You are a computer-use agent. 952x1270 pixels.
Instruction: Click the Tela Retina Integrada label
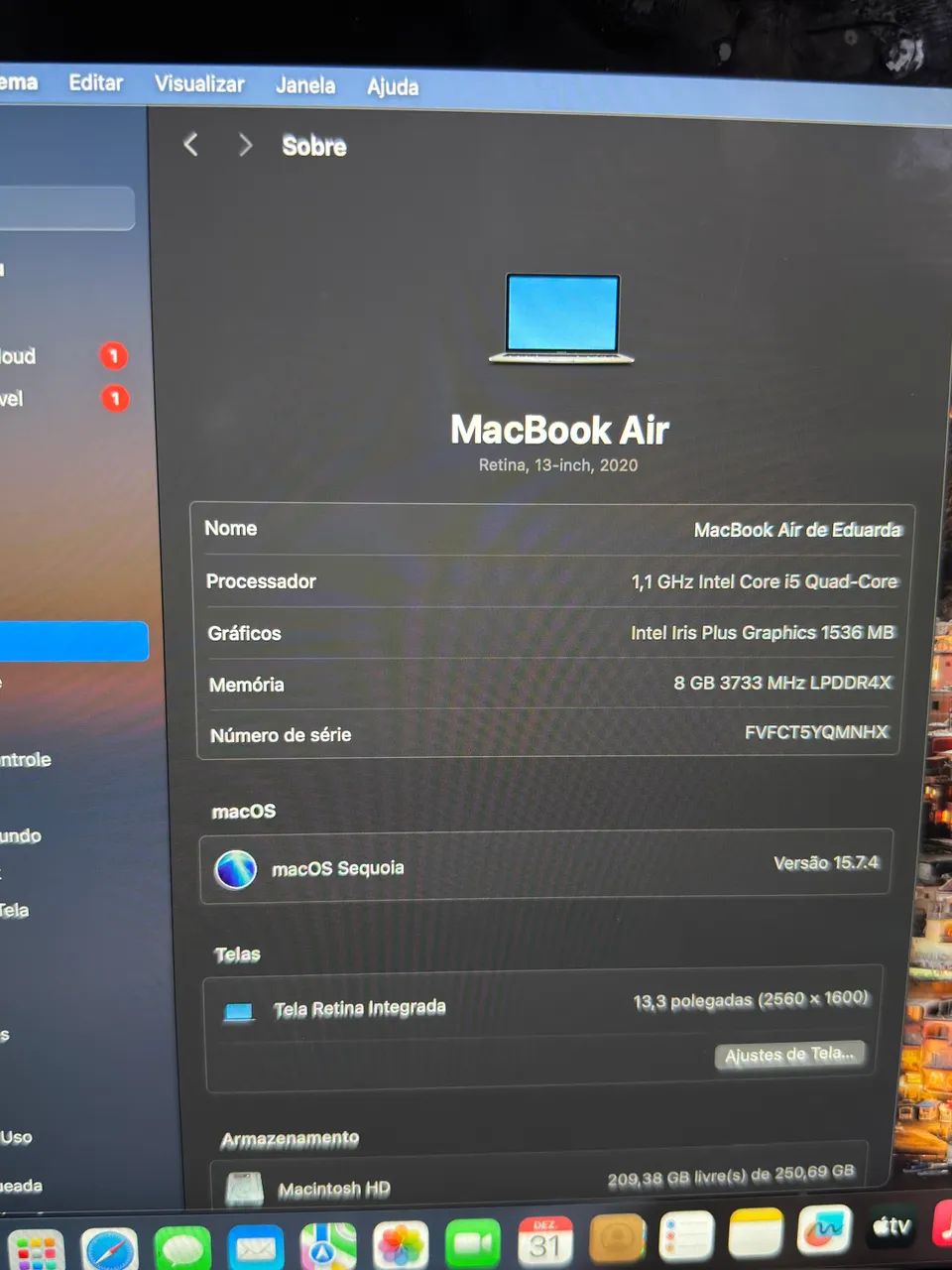coord(360,1009)
